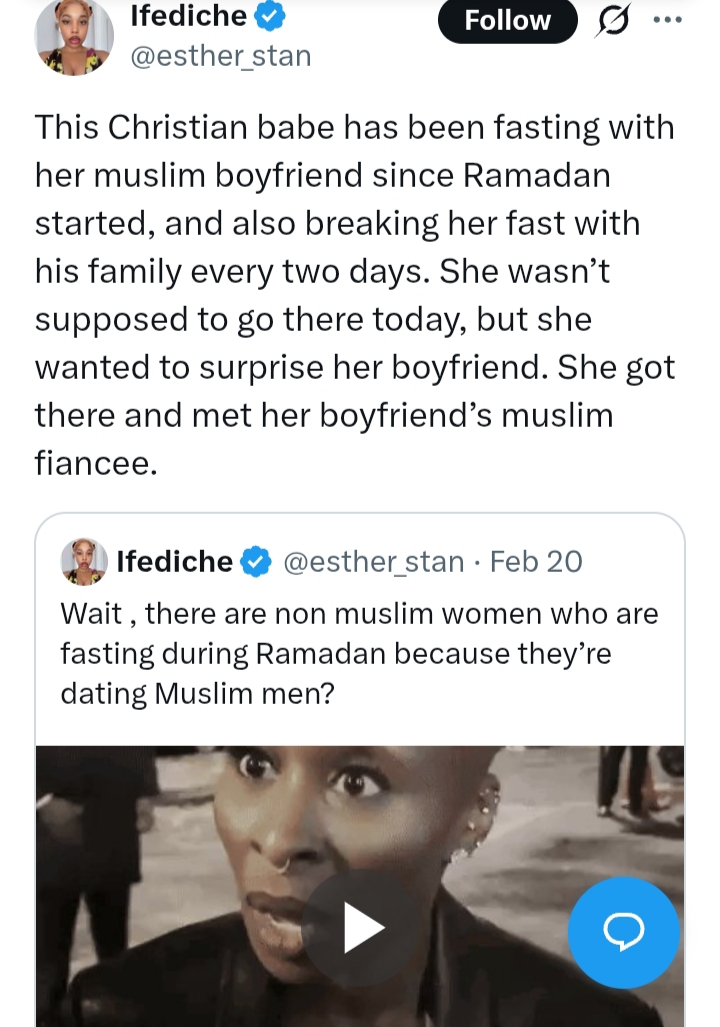This screenshot has width=720, height=1027.
Task: Tap the blue floating chat bubble button
Action: tap(624, 932)
